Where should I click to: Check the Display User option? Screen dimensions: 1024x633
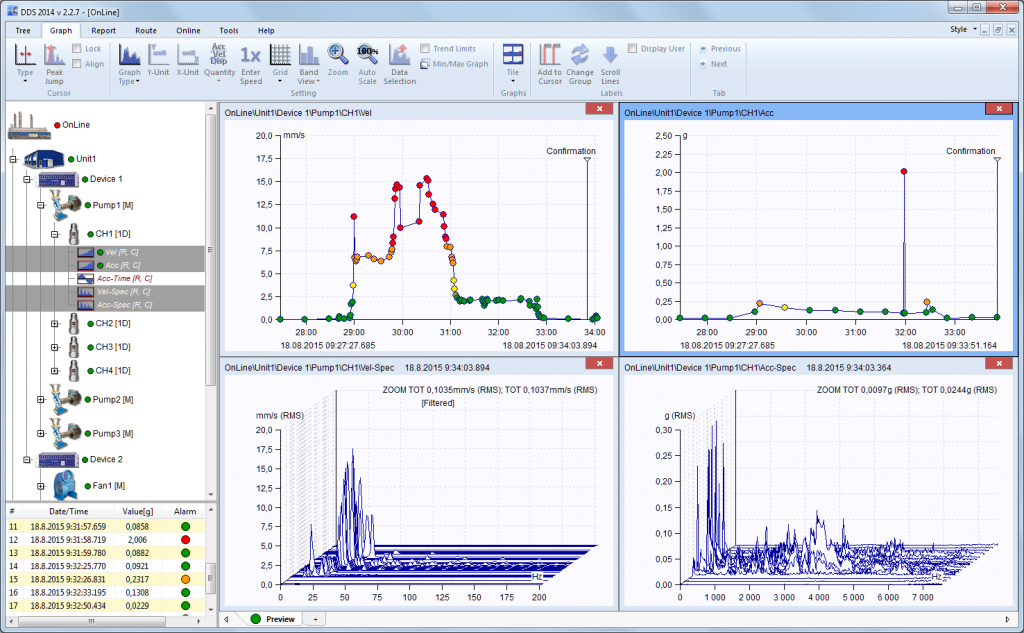coord(633,48)
